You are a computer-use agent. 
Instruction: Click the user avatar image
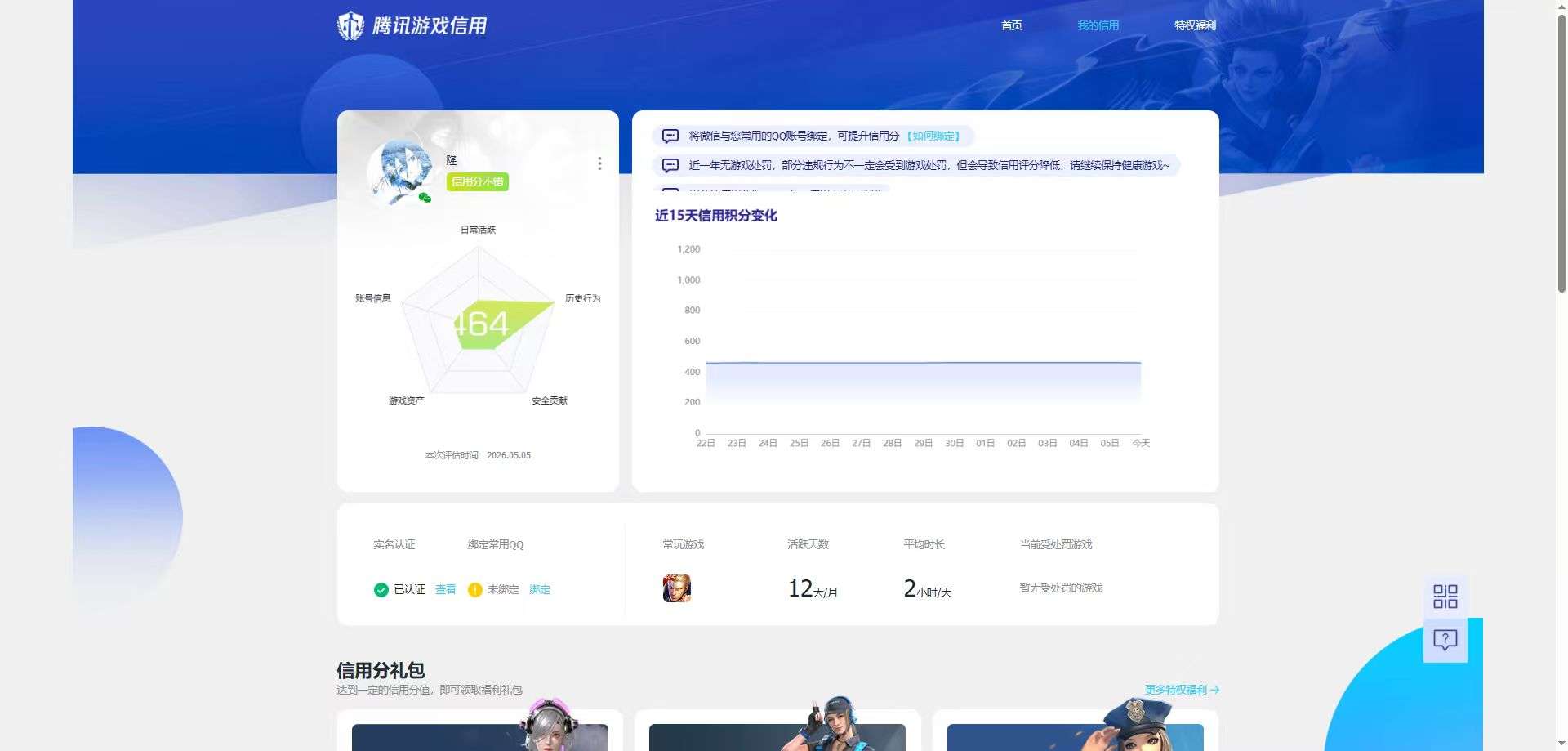coord(400,172)
